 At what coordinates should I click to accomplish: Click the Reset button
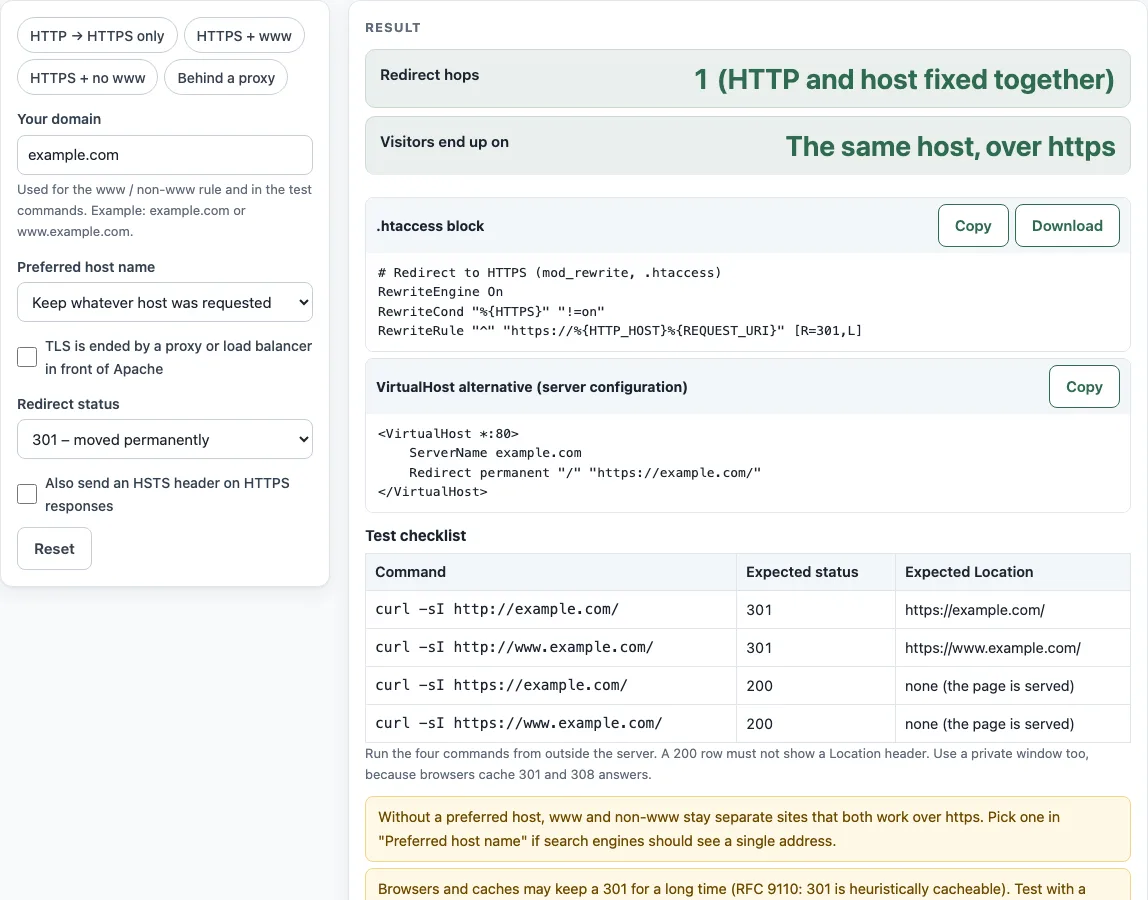click(x=54, y=548)
